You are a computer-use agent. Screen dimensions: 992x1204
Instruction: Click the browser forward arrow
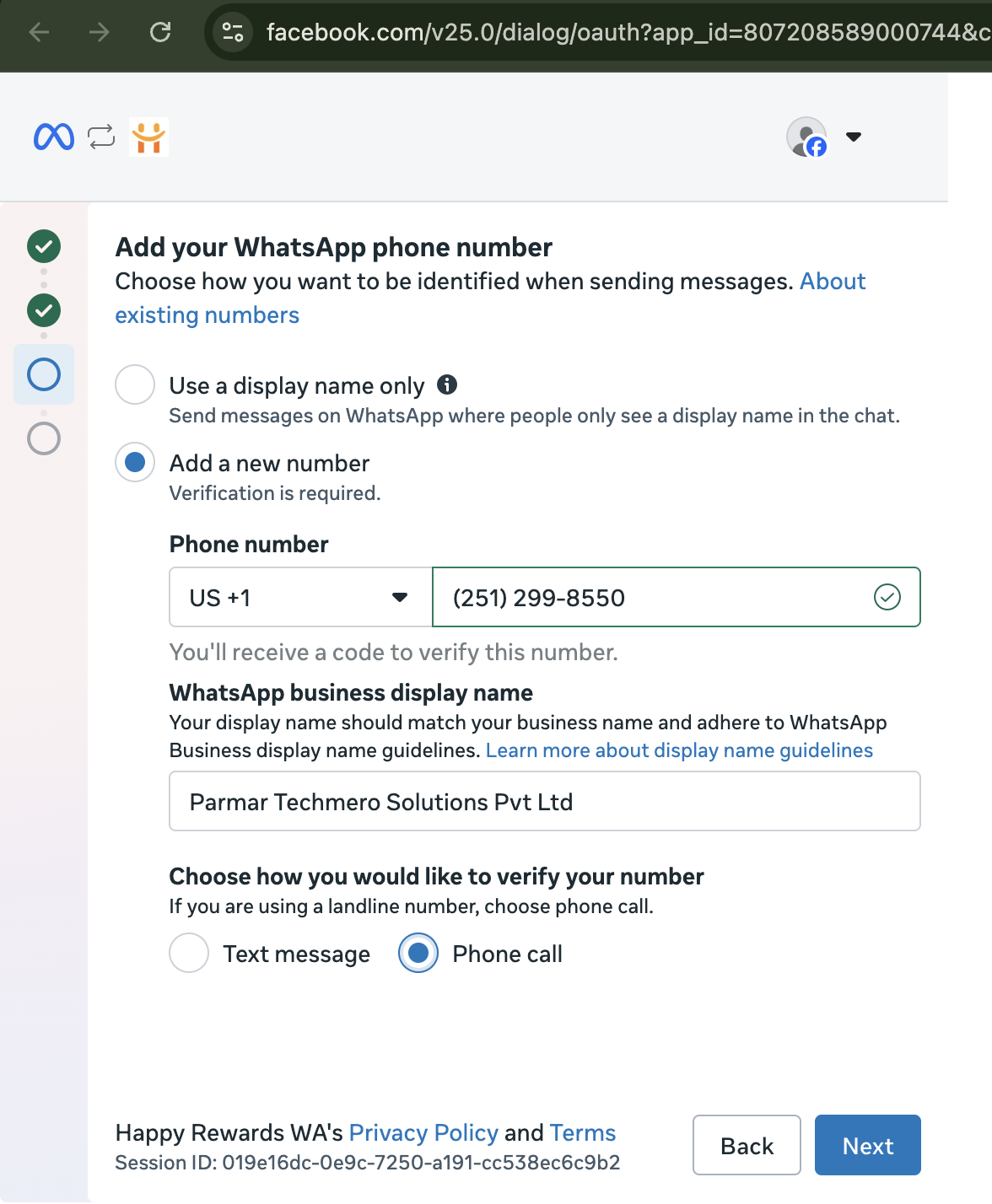100,32
